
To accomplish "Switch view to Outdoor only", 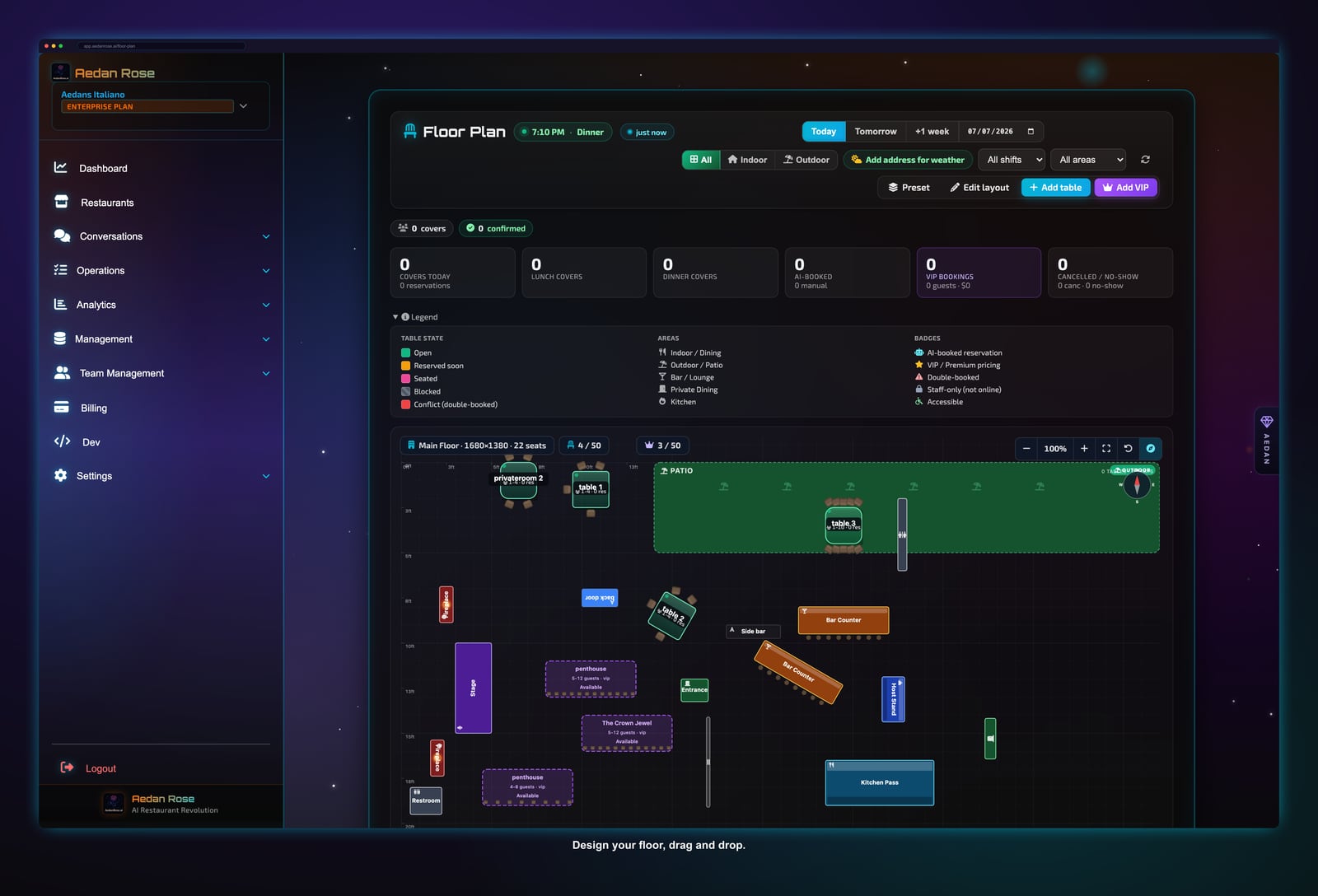I will [806, 160].
